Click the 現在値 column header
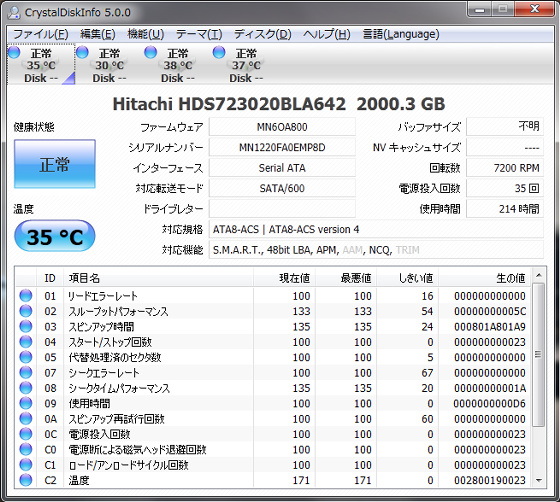Image resolution: width=560 pixels, height=502 pixels. (x=284, y=278)
